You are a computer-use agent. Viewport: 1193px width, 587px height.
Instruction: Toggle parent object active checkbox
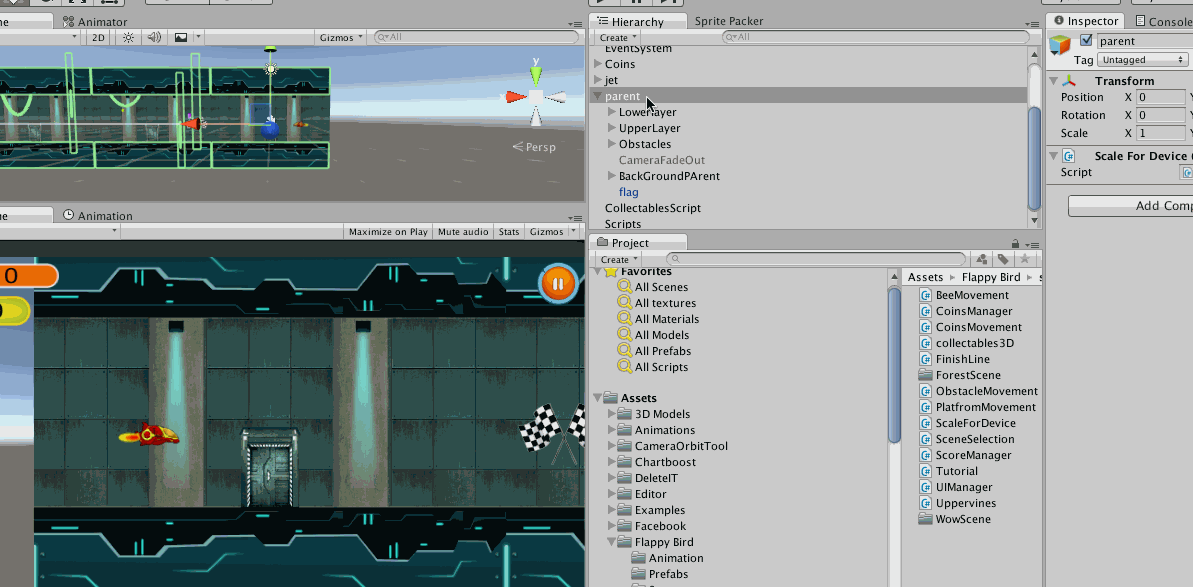click(x=1086, y=41)
